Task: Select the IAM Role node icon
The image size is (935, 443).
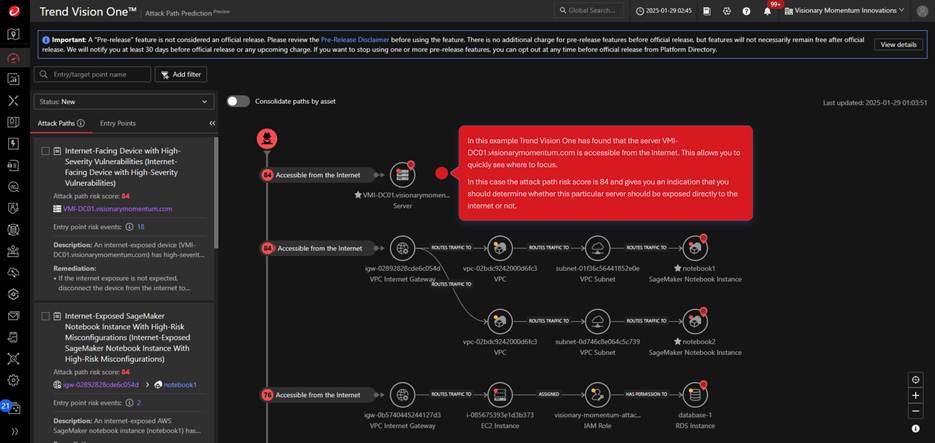Action: pos(597,395)
